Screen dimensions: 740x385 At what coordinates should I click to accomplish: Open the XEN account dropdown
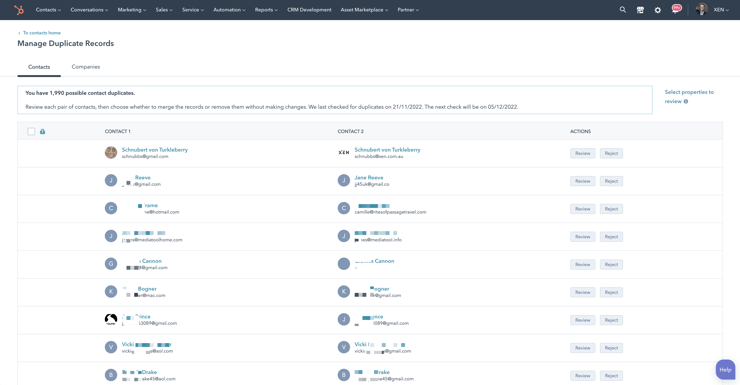721,9
